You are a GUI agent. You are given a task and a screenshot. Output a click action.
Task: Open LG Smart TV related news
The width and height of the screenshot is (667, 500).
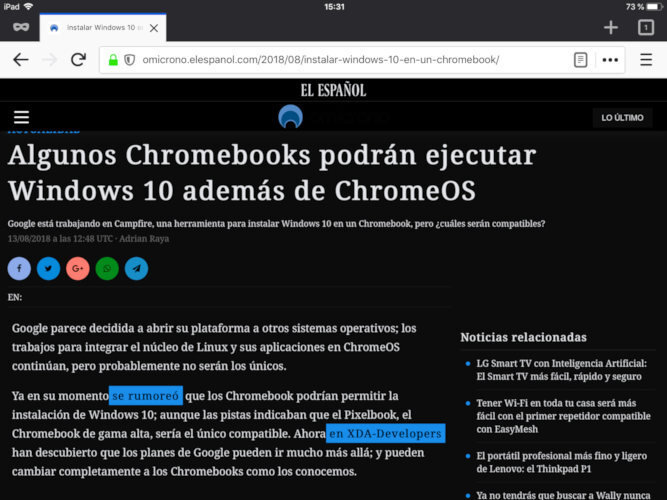point(561,370)
